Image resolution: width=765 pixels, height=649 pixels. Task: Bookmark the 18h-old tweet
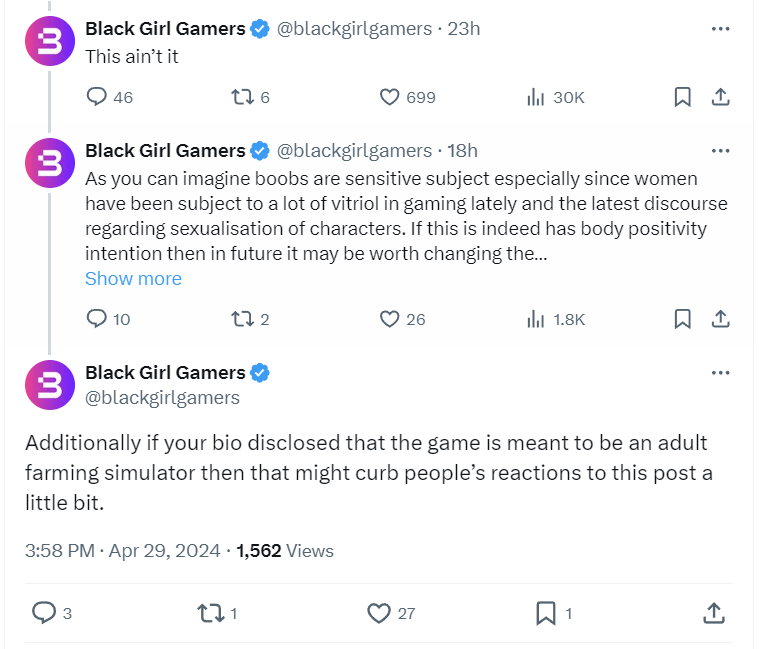click(682, 319)
